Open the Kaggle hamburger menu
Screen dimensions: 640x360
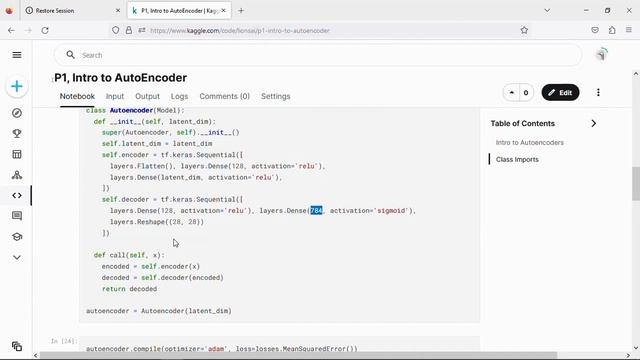tap(17, 55)
